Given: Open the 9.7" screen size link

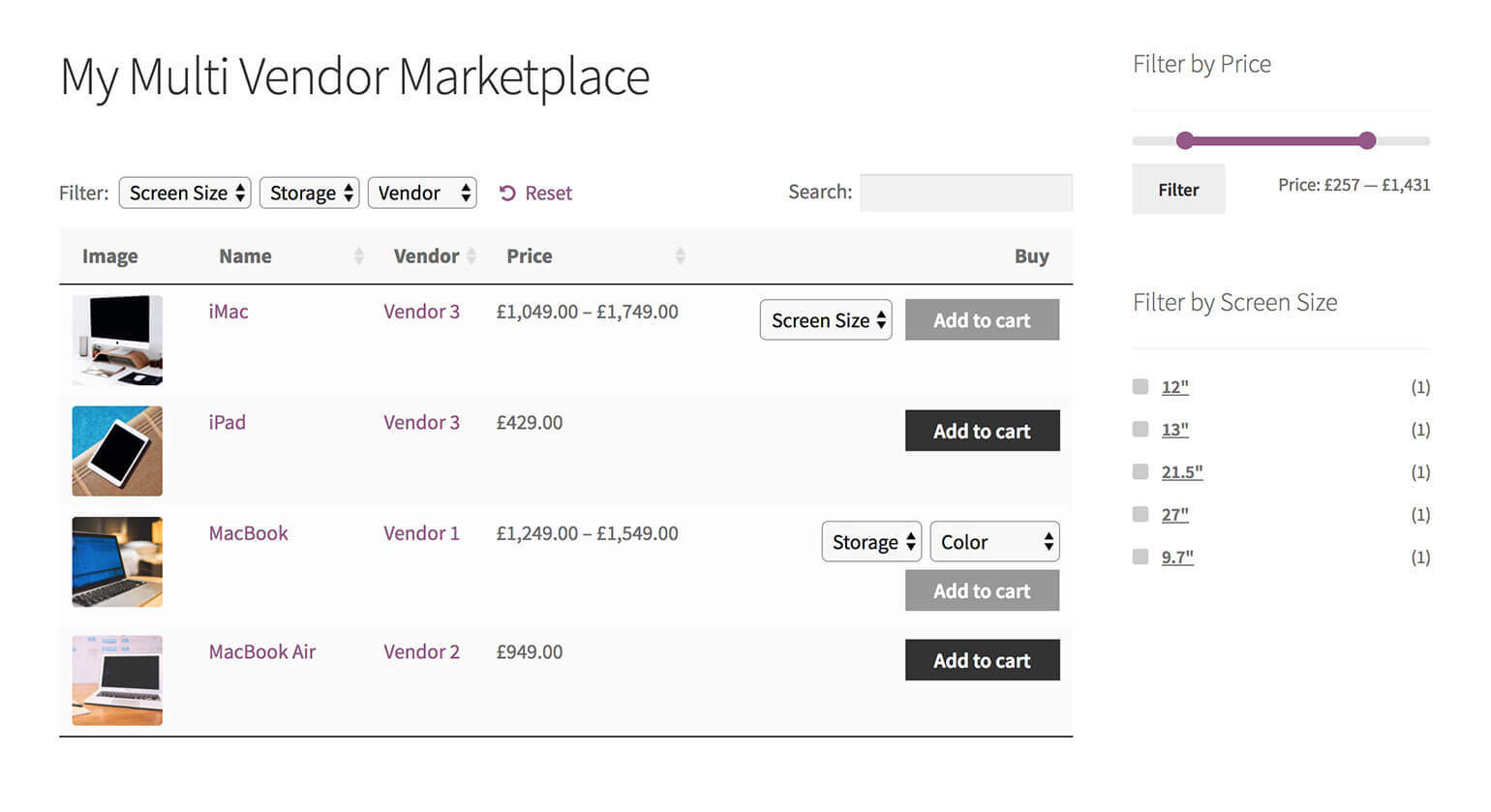Looking at the screenshot, I should tap(1176, 556).
